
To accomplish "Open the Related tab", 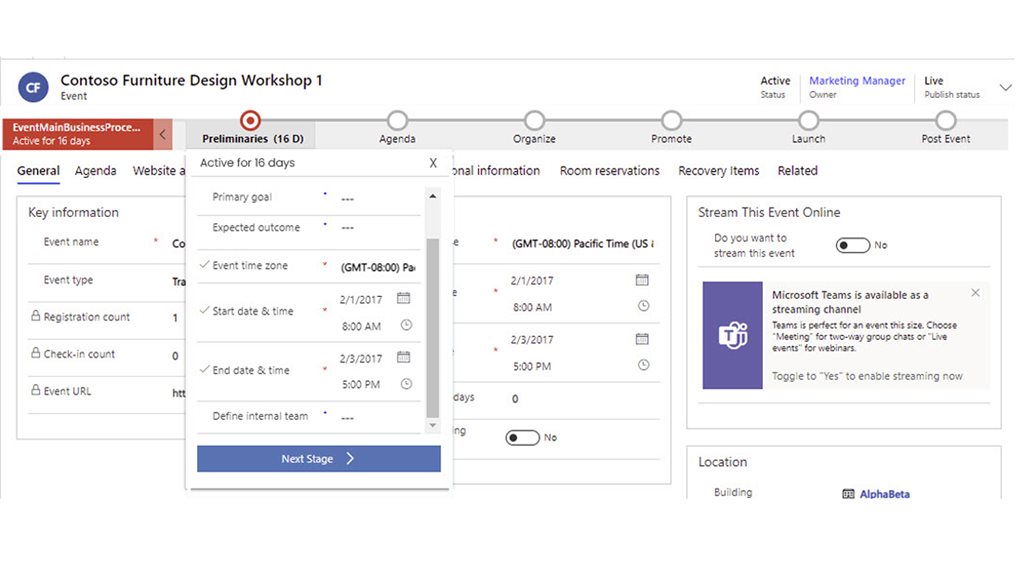I will tap(797, 171).
